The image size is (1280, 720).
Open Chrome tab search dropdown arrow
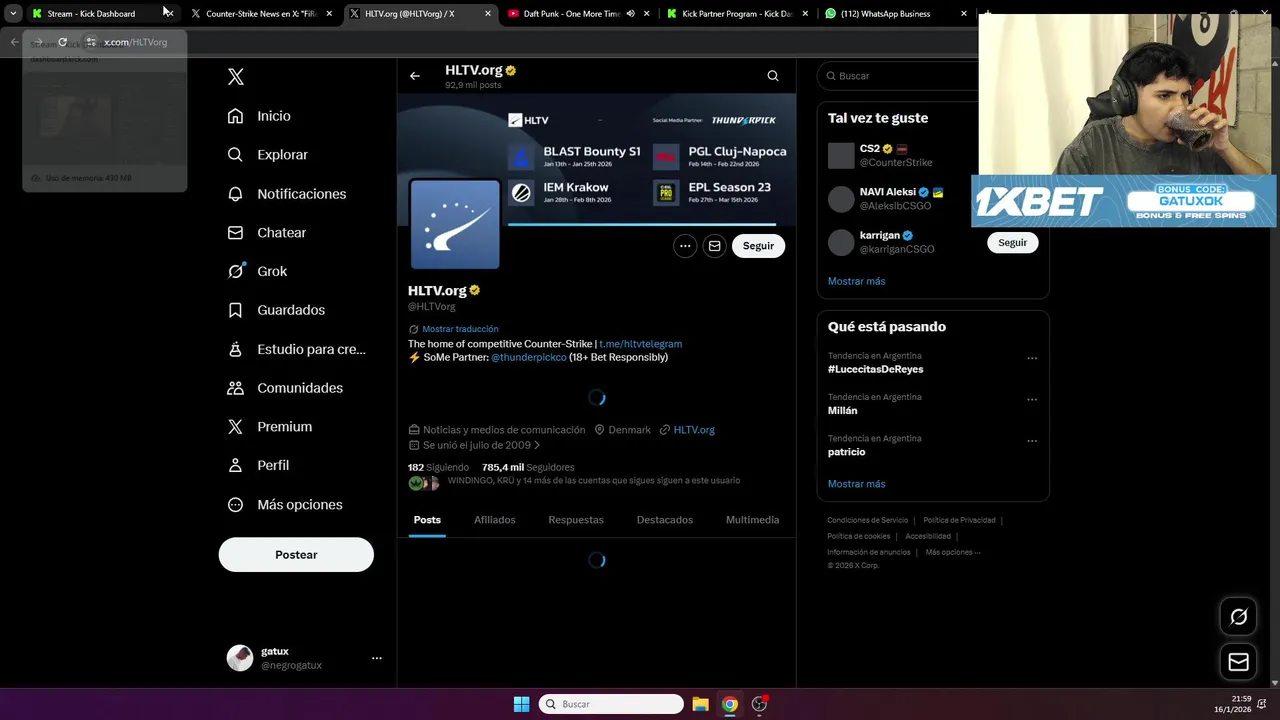(x=13, y=14)
